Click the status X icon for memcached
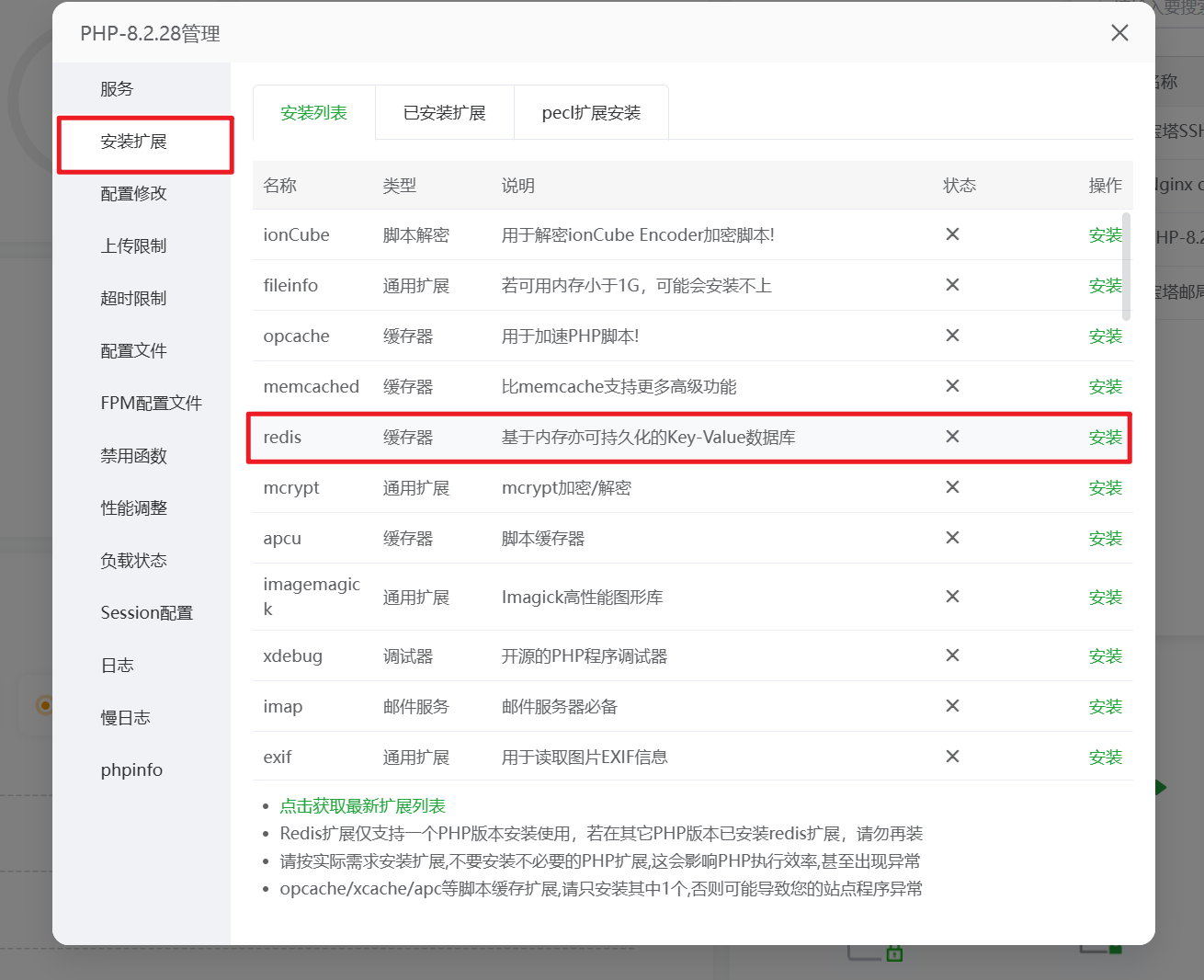Image resolution: width=1204 pixels, height=980 pixels. (x=952, y=386)
